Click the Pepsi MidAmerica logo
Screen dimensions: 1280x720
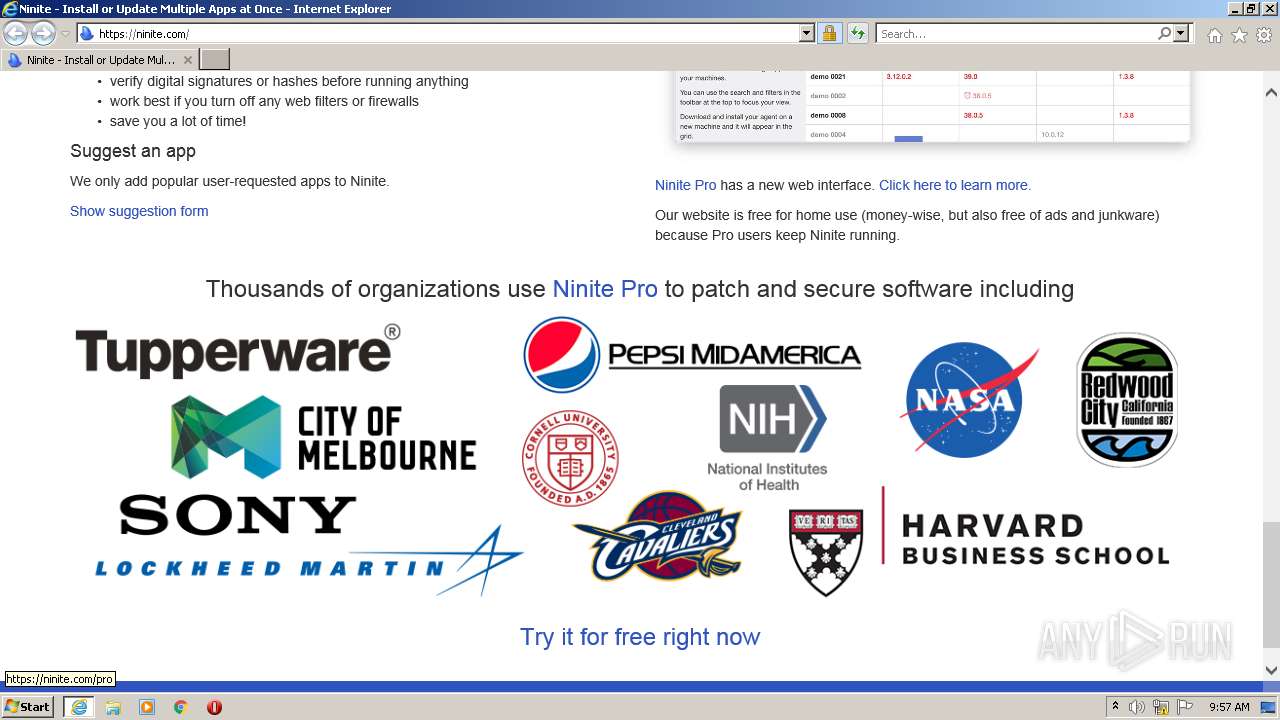[x=692, y=354]
